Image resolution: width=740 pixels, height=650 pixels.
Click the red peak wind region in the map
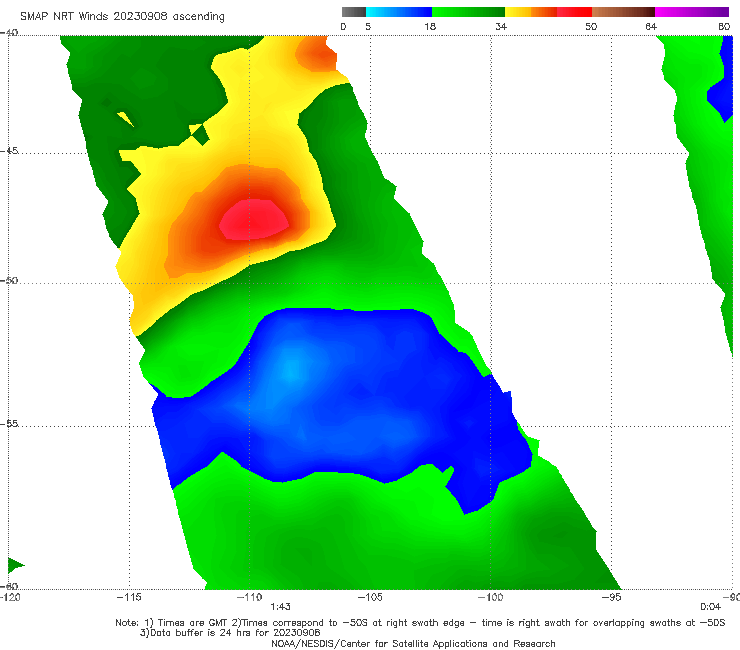(254, 219)
